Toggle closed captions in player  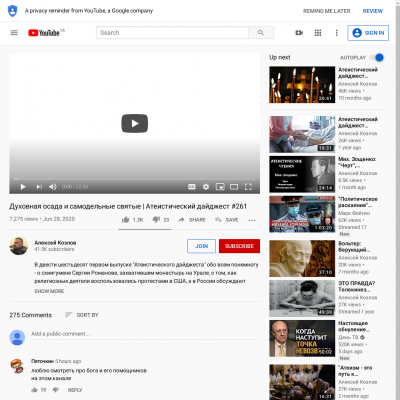[x=192, y=187]
